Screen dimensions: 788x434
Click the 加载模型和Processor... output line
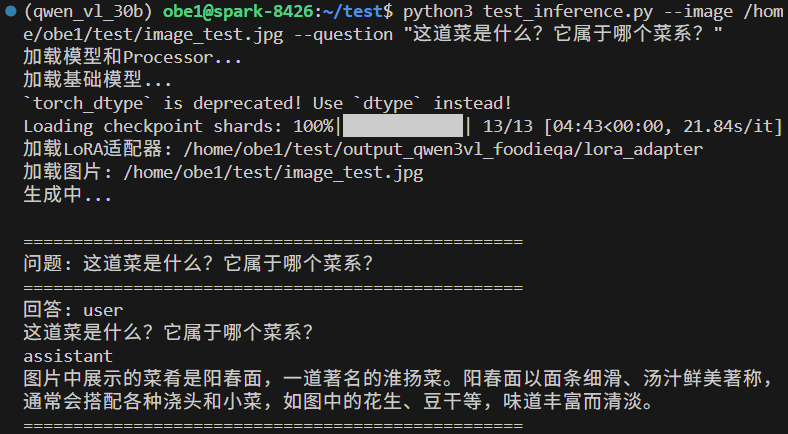[132, 57]
